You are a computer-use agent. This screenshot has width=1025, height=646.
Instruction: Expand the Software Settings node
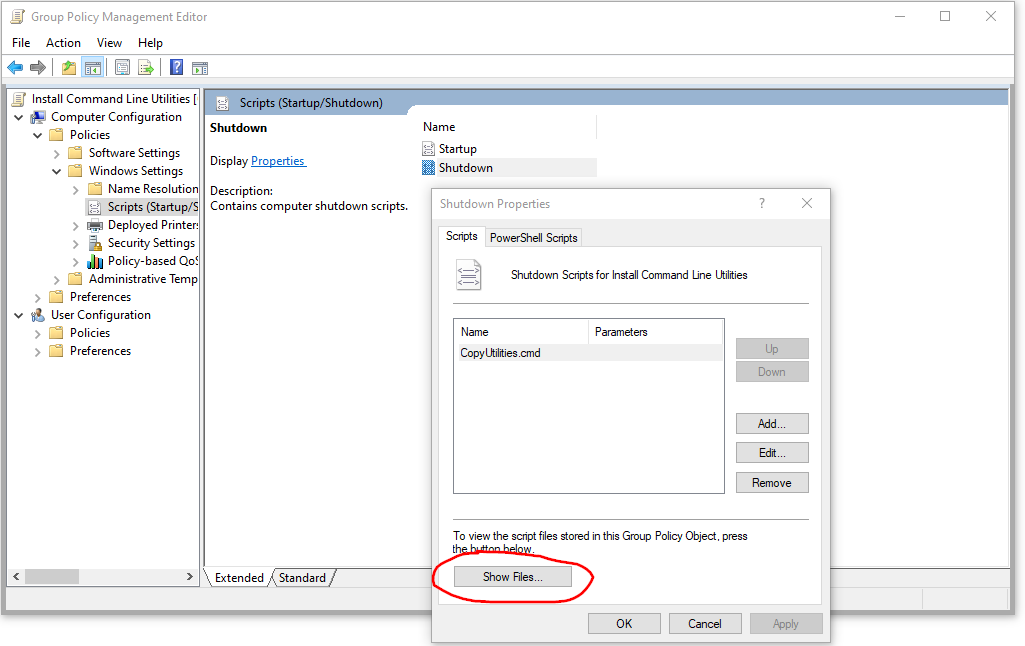coord(56,154)
